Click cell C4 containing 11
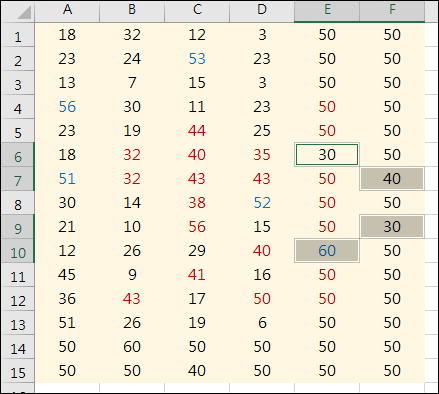 point(197,107)
